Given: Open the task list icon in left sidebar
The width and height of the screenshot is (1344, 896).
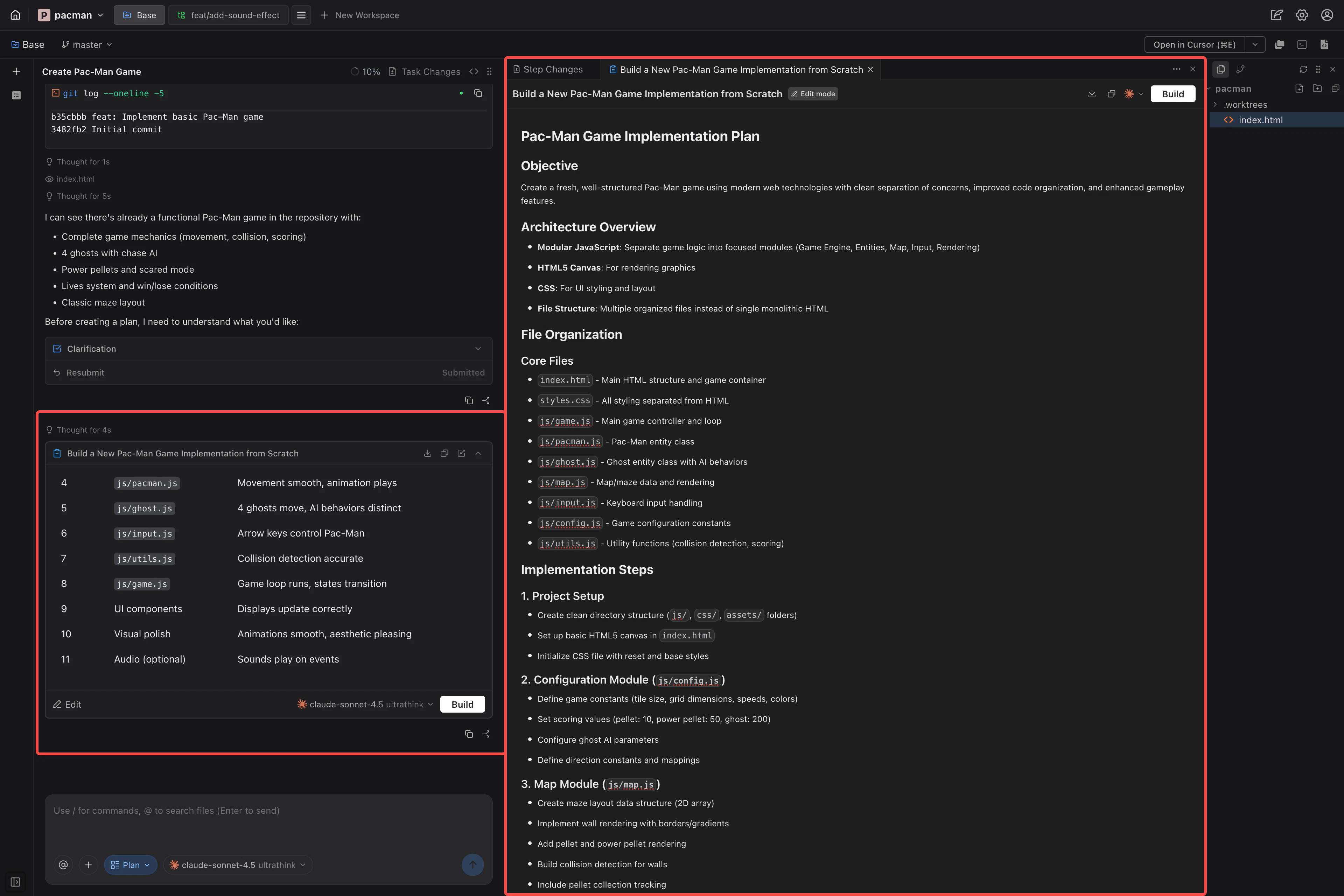Looking at the screenshot, I should pos(16,95).
